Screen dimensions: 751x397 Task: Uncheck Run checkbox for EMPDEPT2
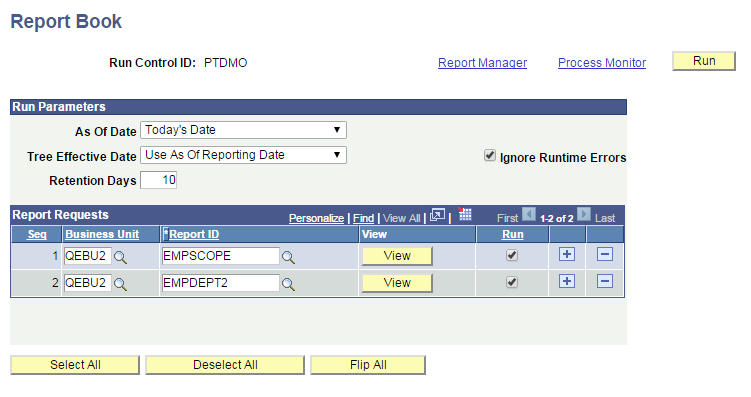tap(512, 282)
